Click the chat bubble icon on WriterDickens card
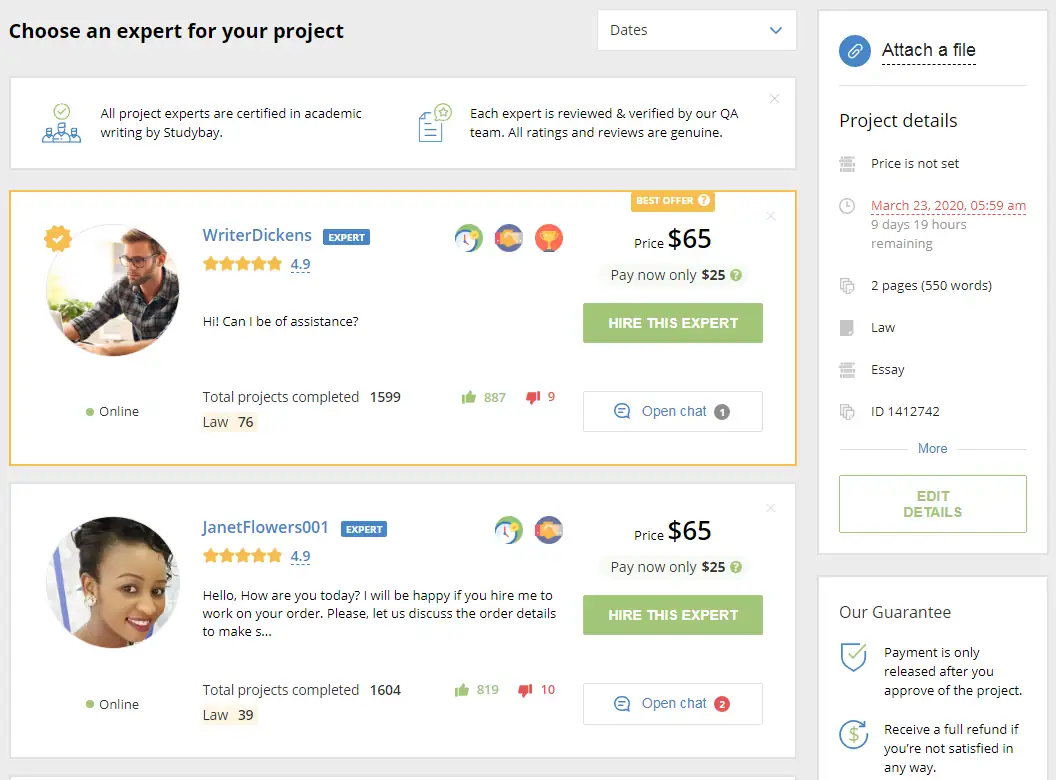 (x=622, y=411)
